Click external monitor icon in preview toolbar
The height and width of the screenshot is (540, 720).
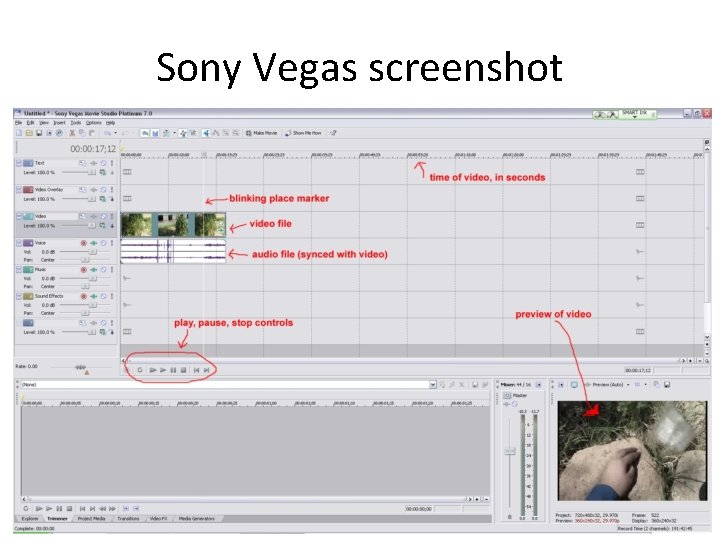(574, 384)
